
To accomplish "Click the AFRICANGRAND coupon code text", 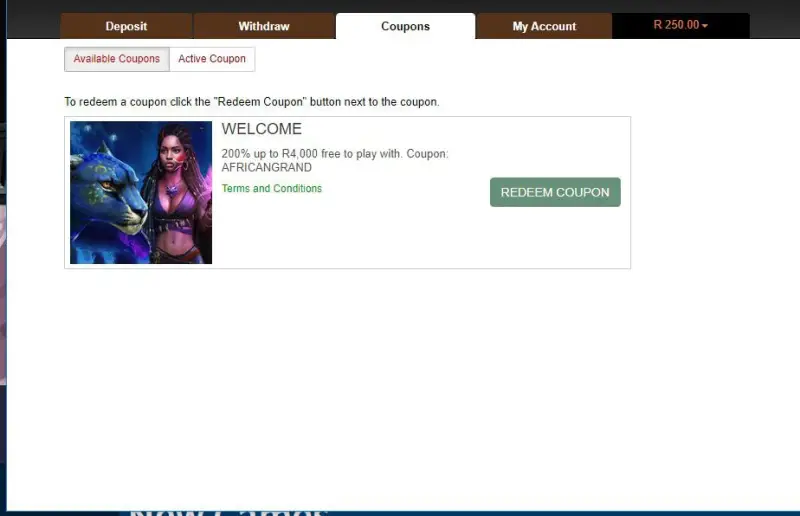I will 266,167.
